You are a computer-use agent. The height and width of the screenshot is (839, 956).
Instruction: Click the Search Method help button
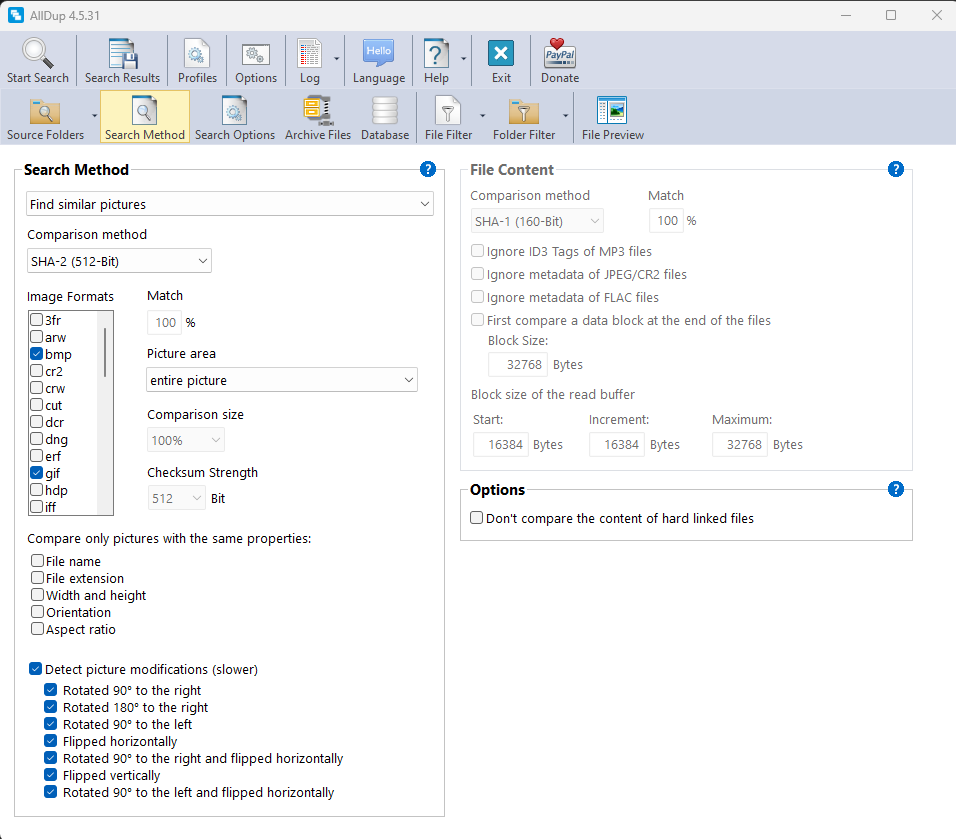(x=428, y=169)
